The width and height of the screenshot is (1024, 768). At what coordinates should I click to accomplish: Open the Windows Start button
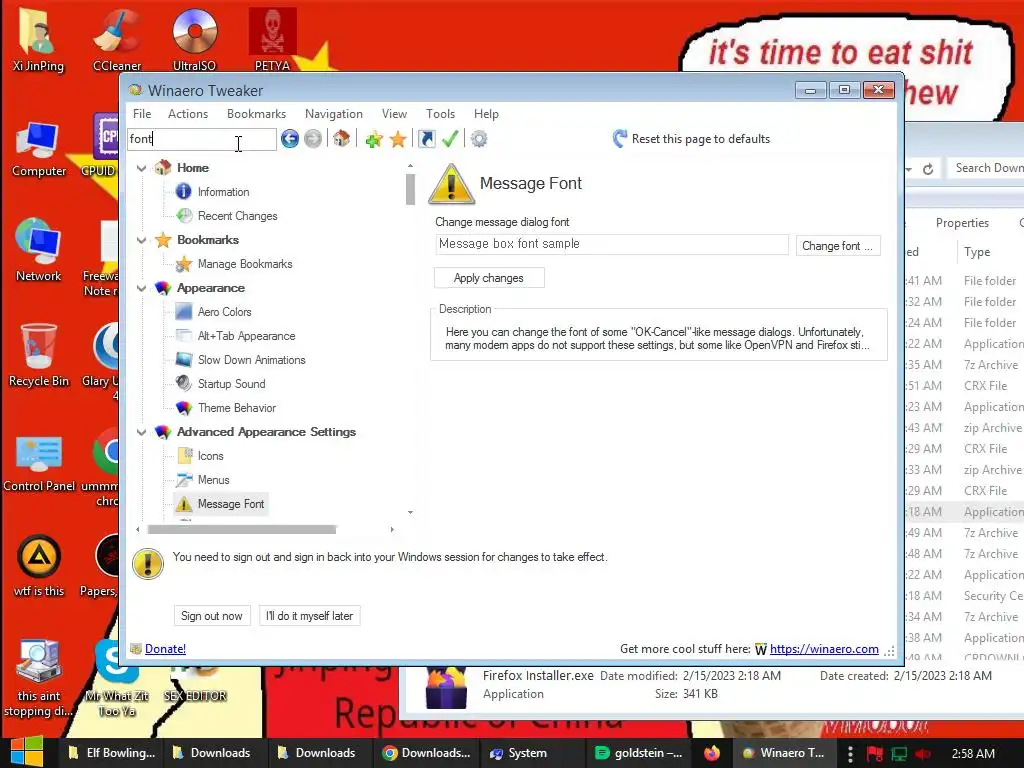[x=26, y=752]
